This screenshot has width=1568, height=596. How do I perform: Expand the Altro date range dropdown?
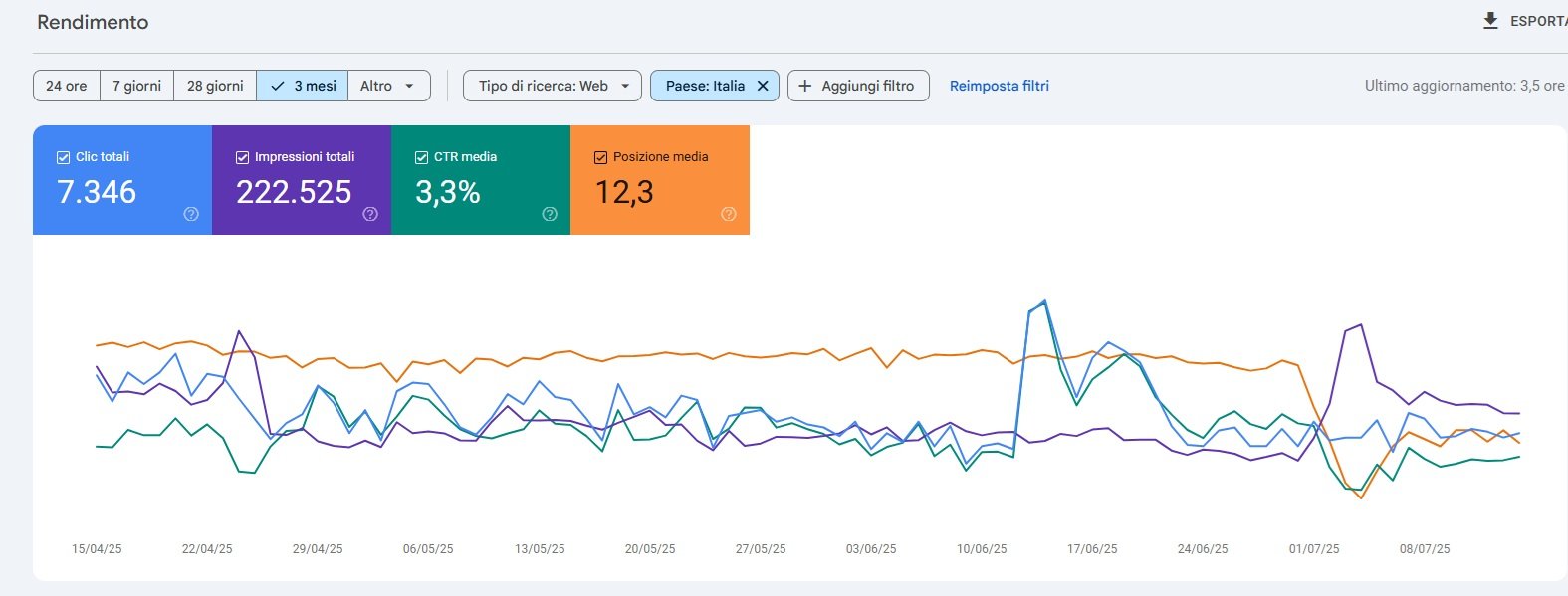point(389,86)
